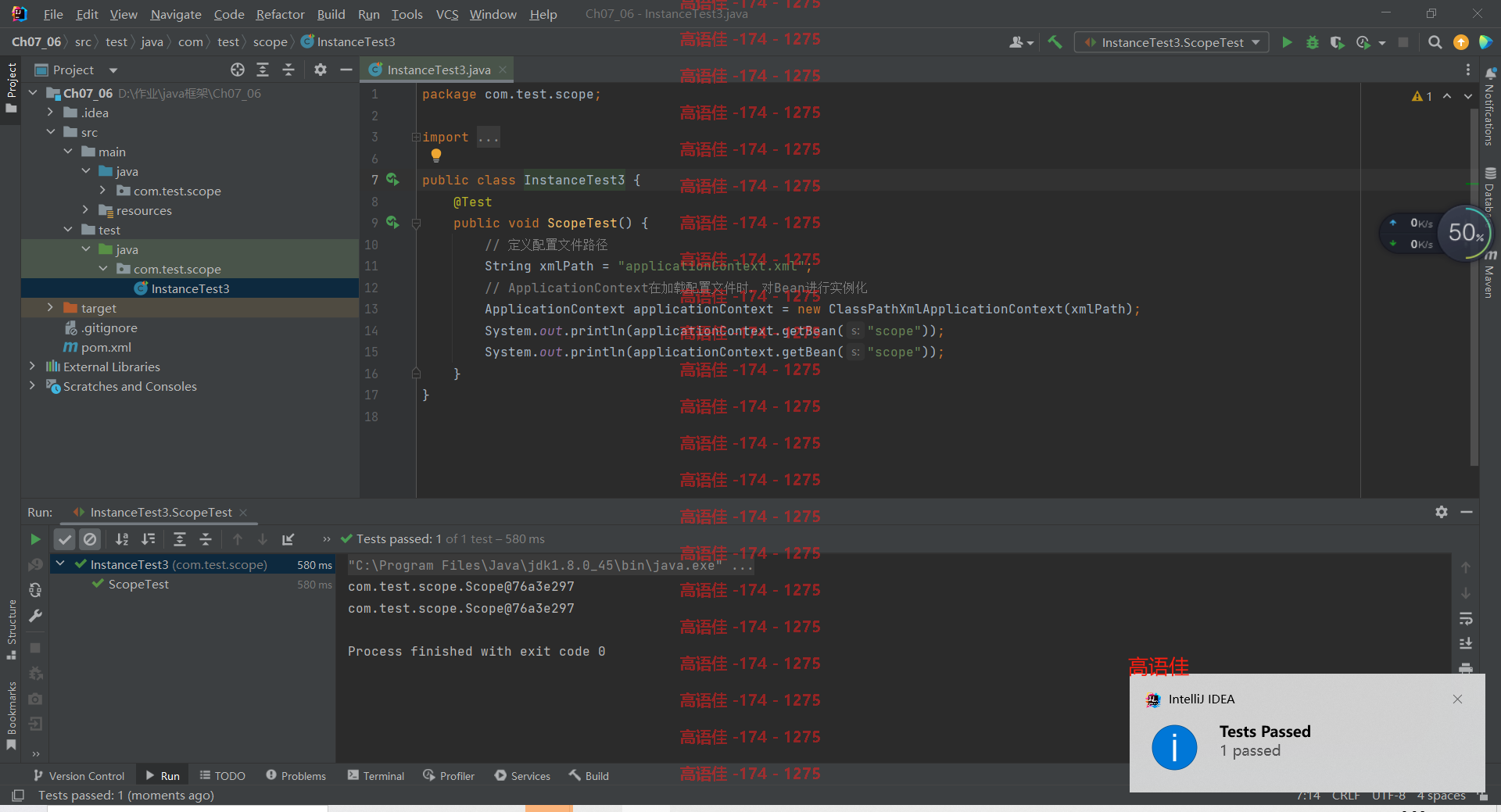This screenshot has width=1501, height=812.
Task: Unfold the collapsed import statement
Action: (x=416, y=138)
